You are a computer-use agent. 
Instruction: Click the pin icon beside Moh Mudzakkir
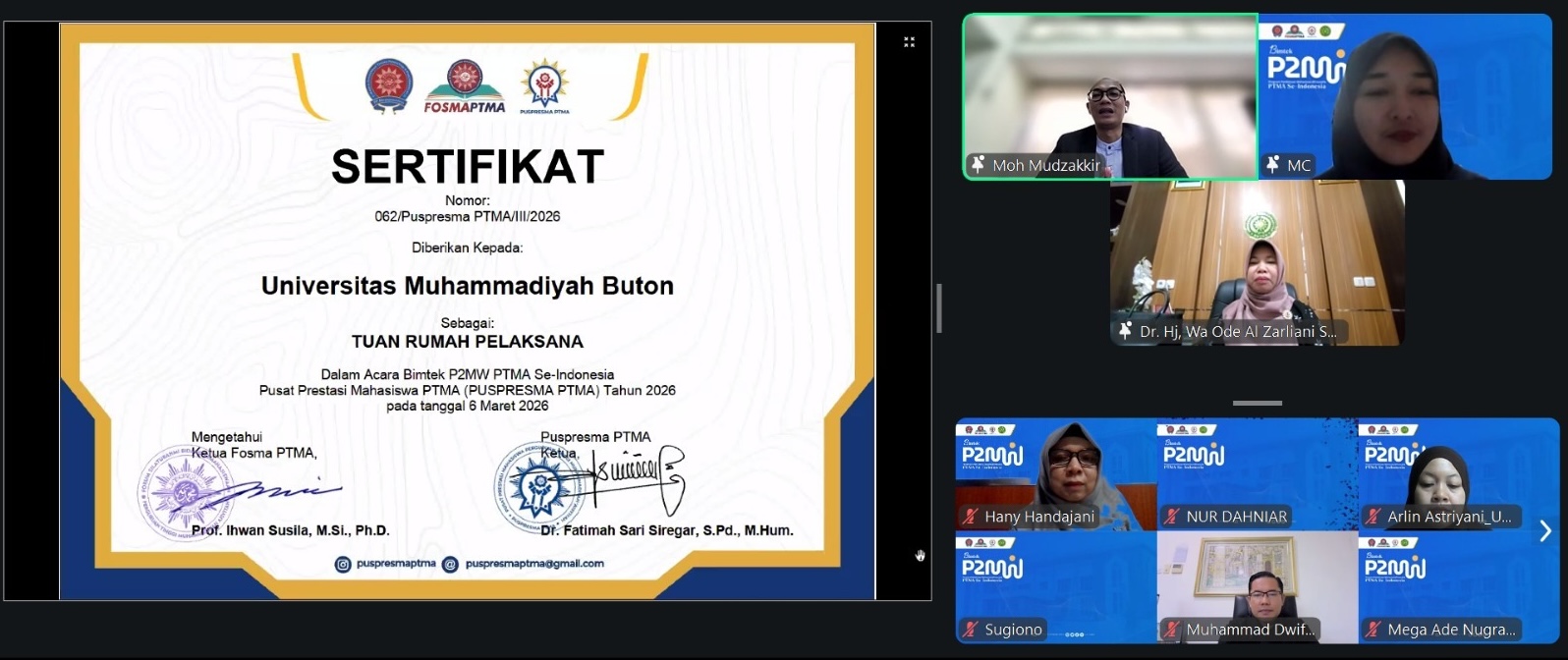(x=978, y=165)
